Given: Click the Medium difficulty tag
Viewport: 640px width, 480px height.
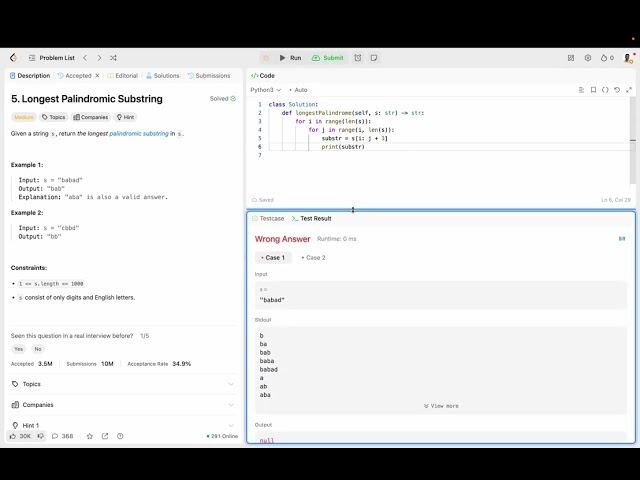Looking at the screenshot, I should coord(24,117).
